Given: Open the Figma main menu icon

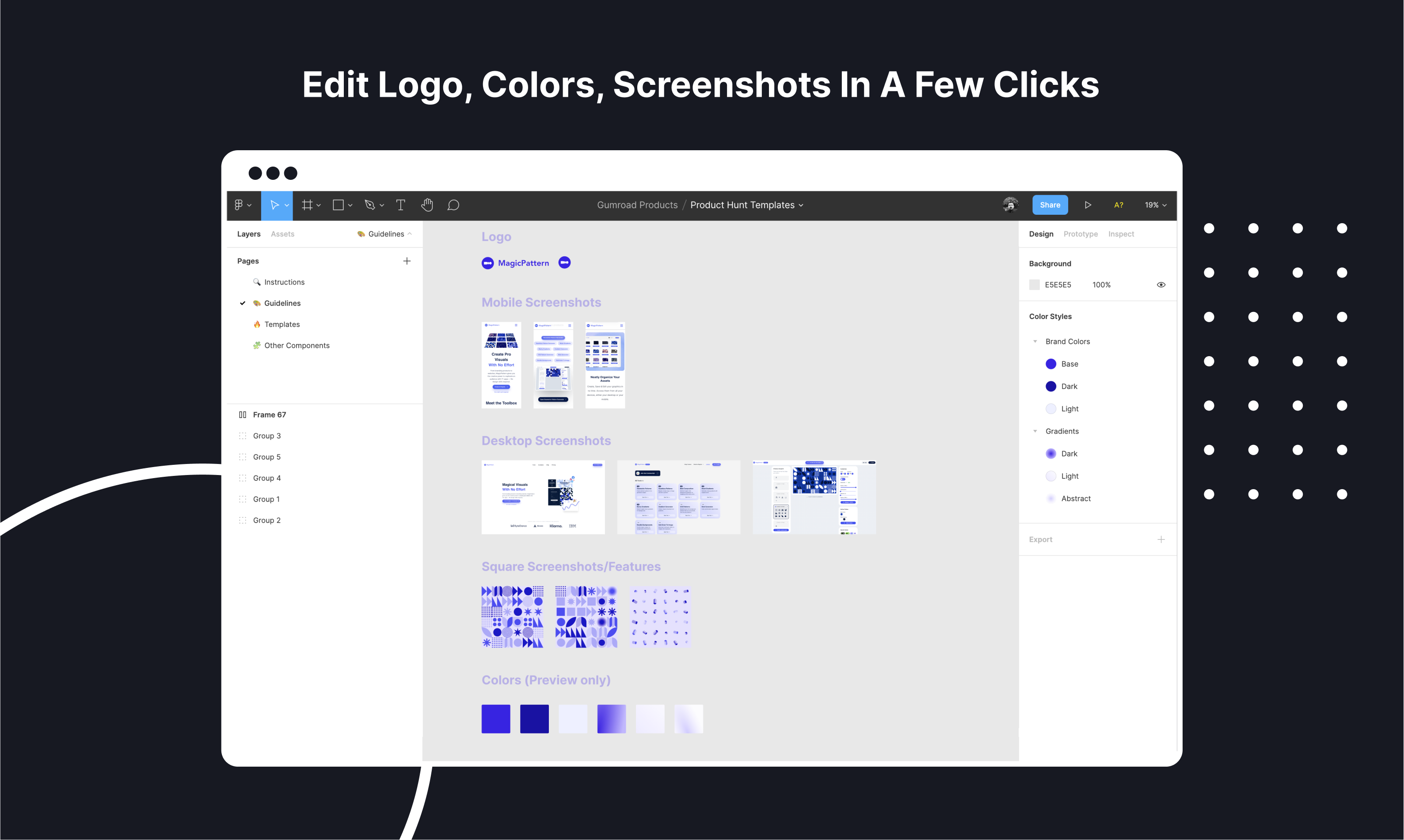Looking at the screenshot, I should point(239,205).
